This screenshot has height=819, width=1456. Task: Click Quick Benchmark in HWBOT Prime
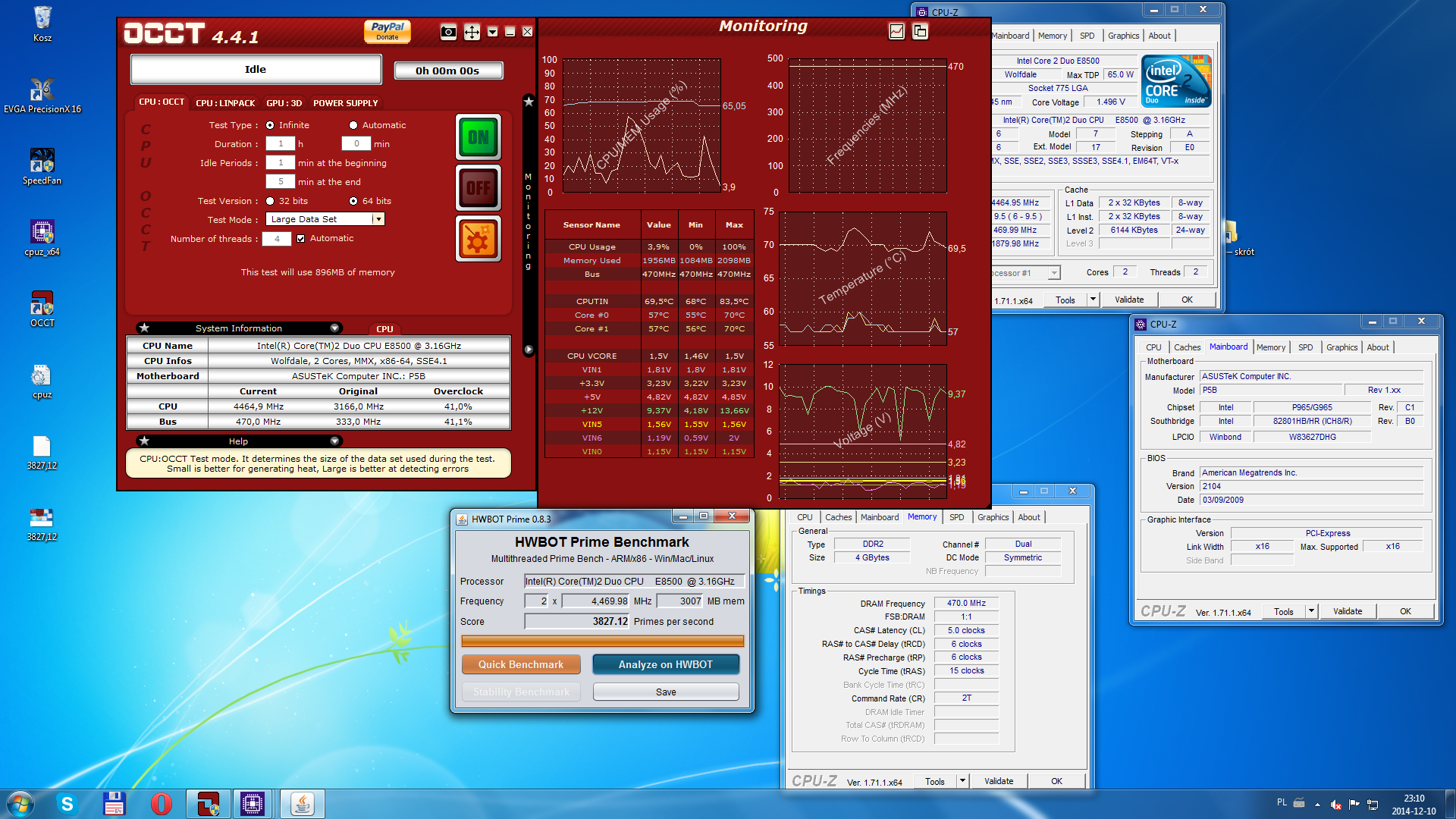(521, 664)
